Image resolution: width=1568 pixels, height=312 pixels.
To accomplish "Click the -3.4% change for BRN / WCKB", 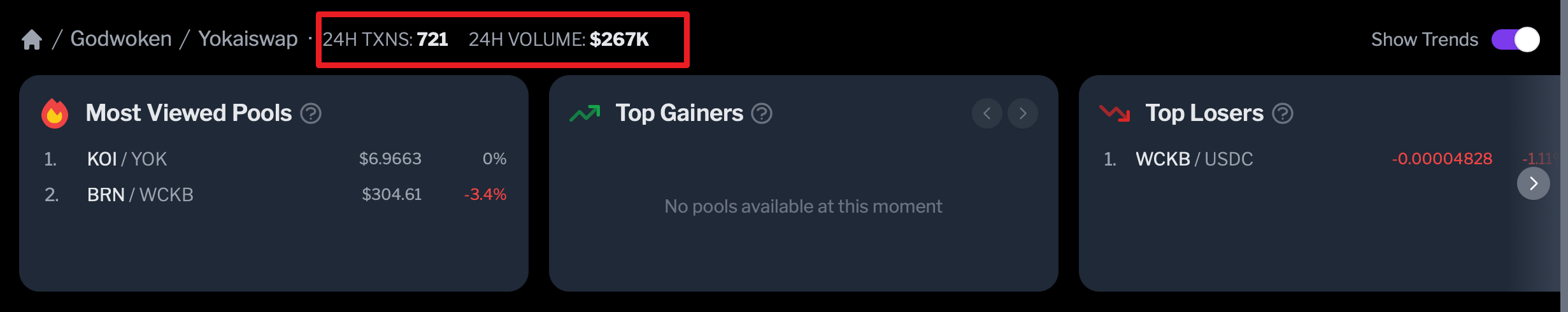I will pyautogui.click(x=485, y=194).
